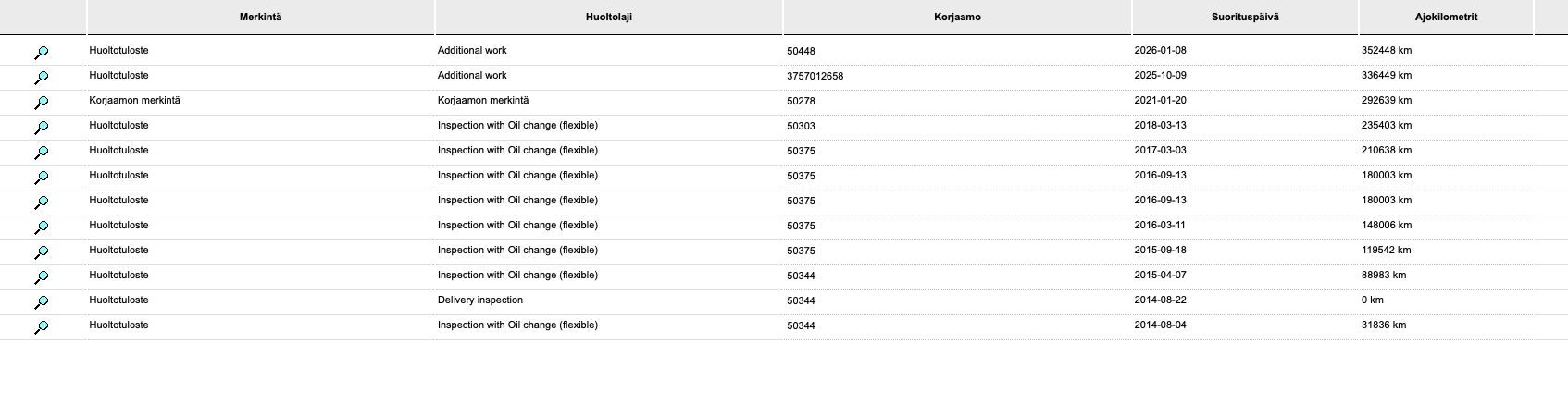The image size is (1568, 417).
Task: Select workshop code 50303 cell
Action: [801, 126]
